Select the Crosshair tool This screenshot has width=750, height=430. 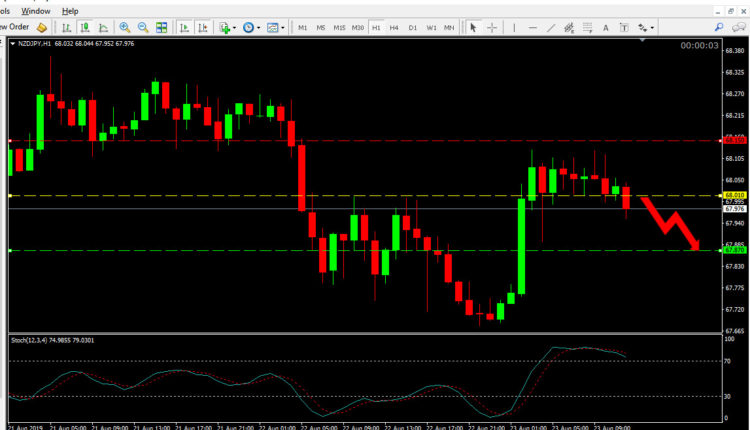coord(492,28)
